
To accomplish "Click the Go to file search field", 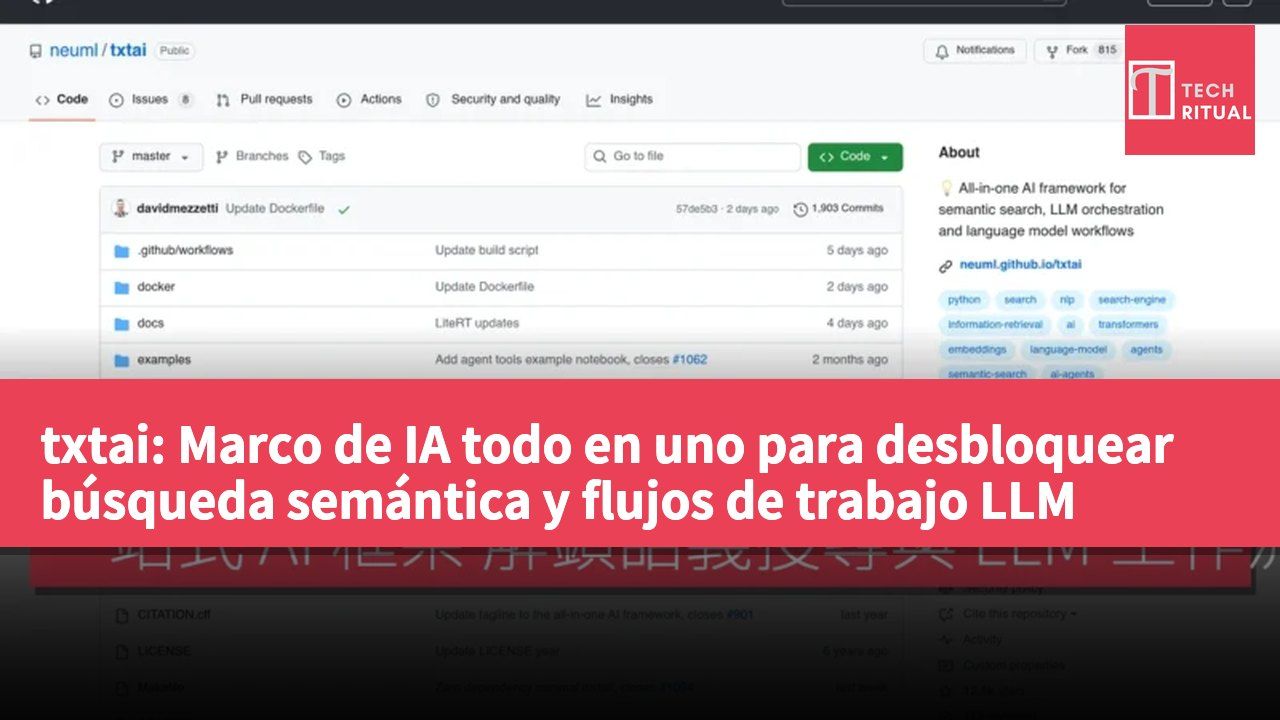I will pos(693,156).
